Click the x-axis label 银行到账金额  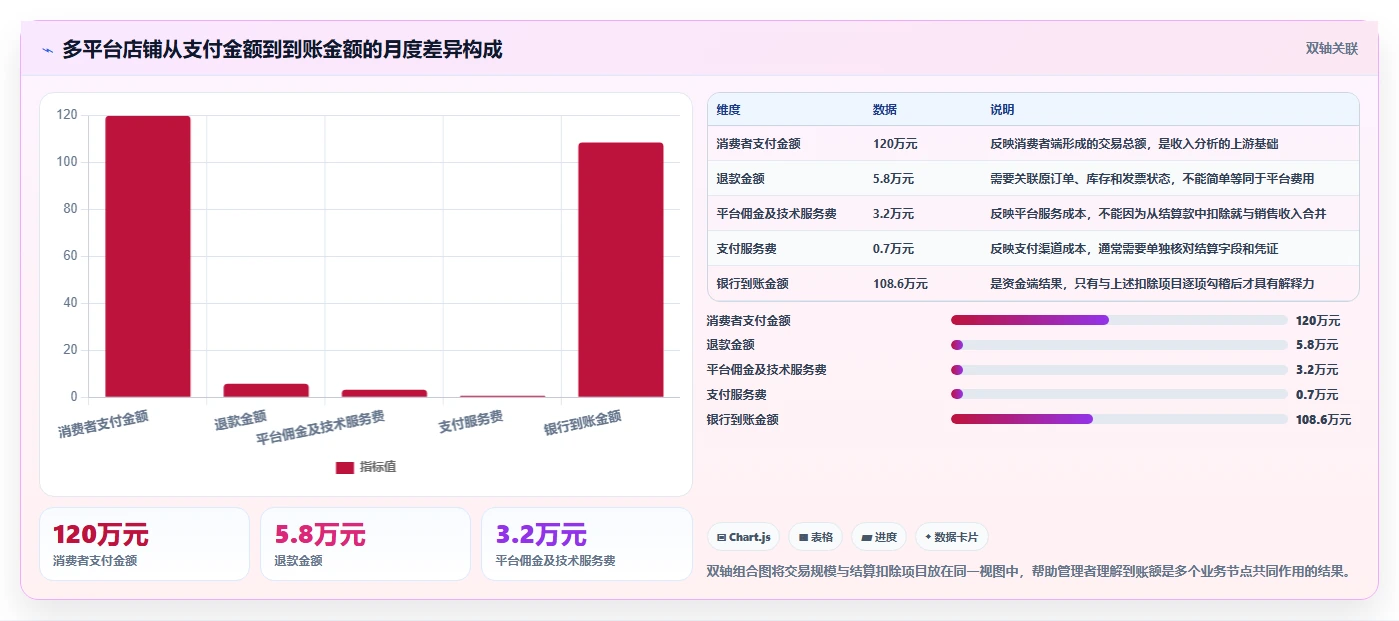click(582, 423)
